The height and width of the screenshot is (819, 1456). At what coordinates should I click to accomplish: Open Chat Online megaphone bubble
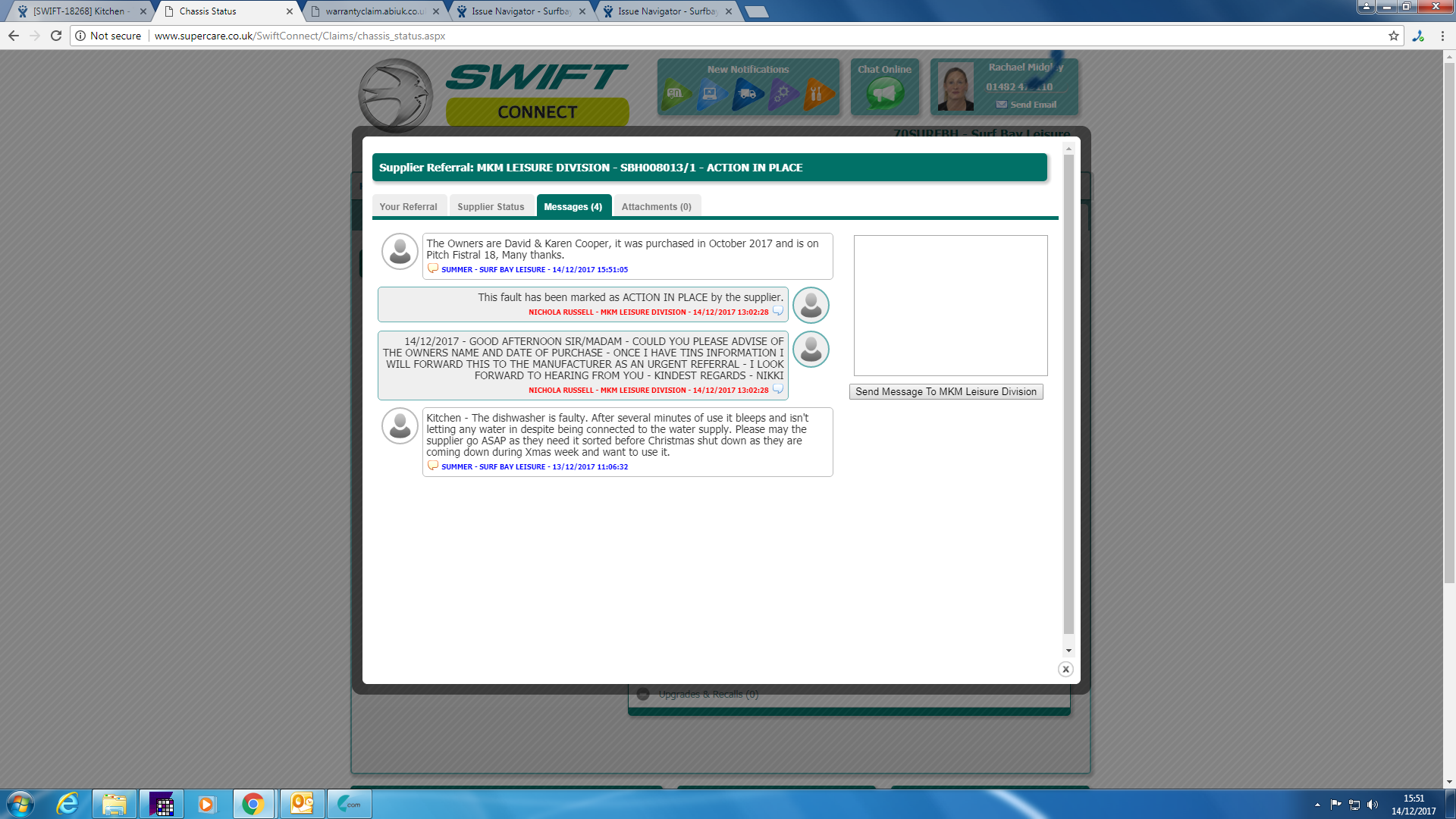pos(884,94)
